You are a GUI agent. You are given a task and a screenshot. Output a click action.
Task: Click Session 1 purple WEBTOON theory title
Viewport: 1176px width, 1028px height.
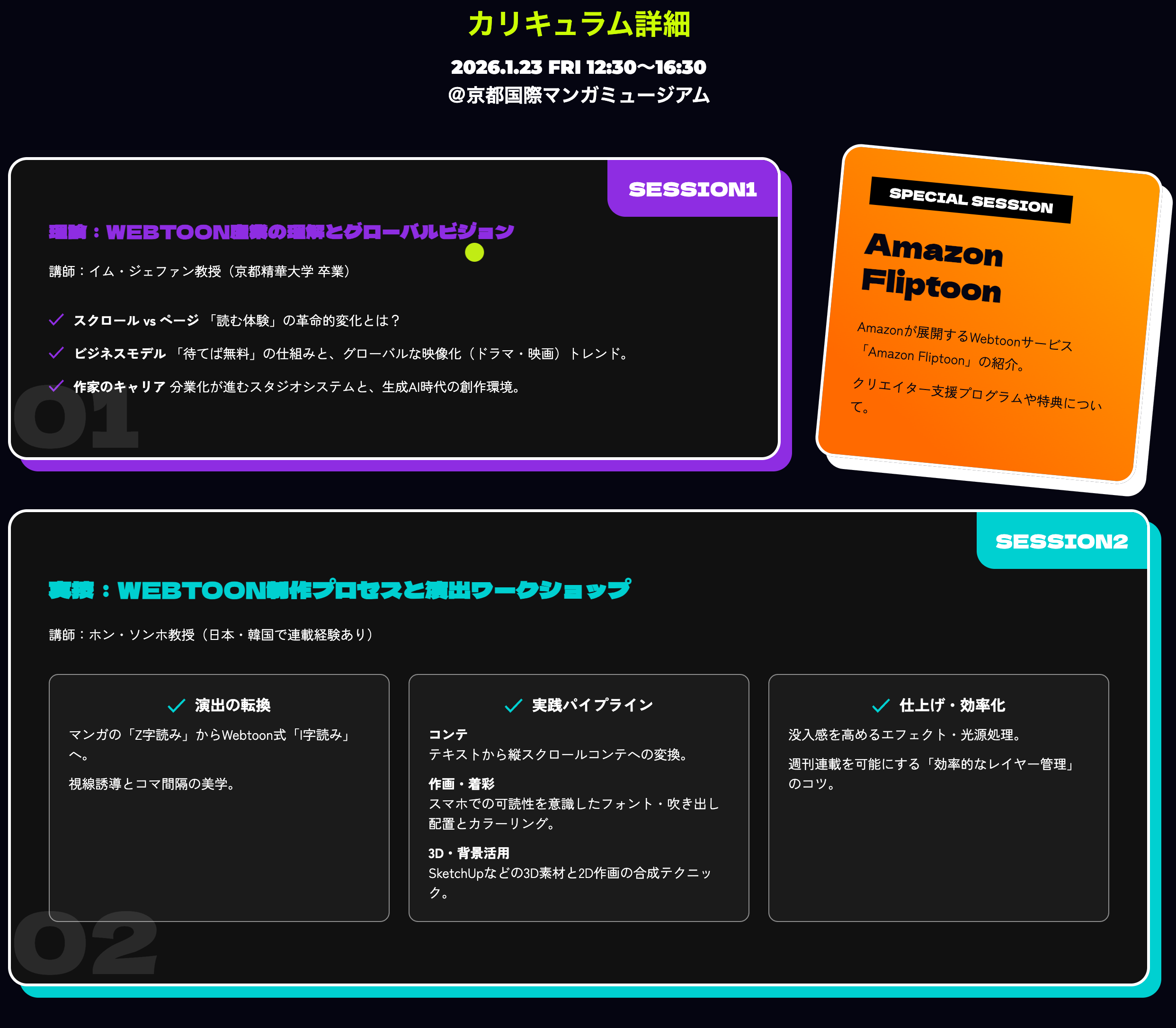click(281, 232)
